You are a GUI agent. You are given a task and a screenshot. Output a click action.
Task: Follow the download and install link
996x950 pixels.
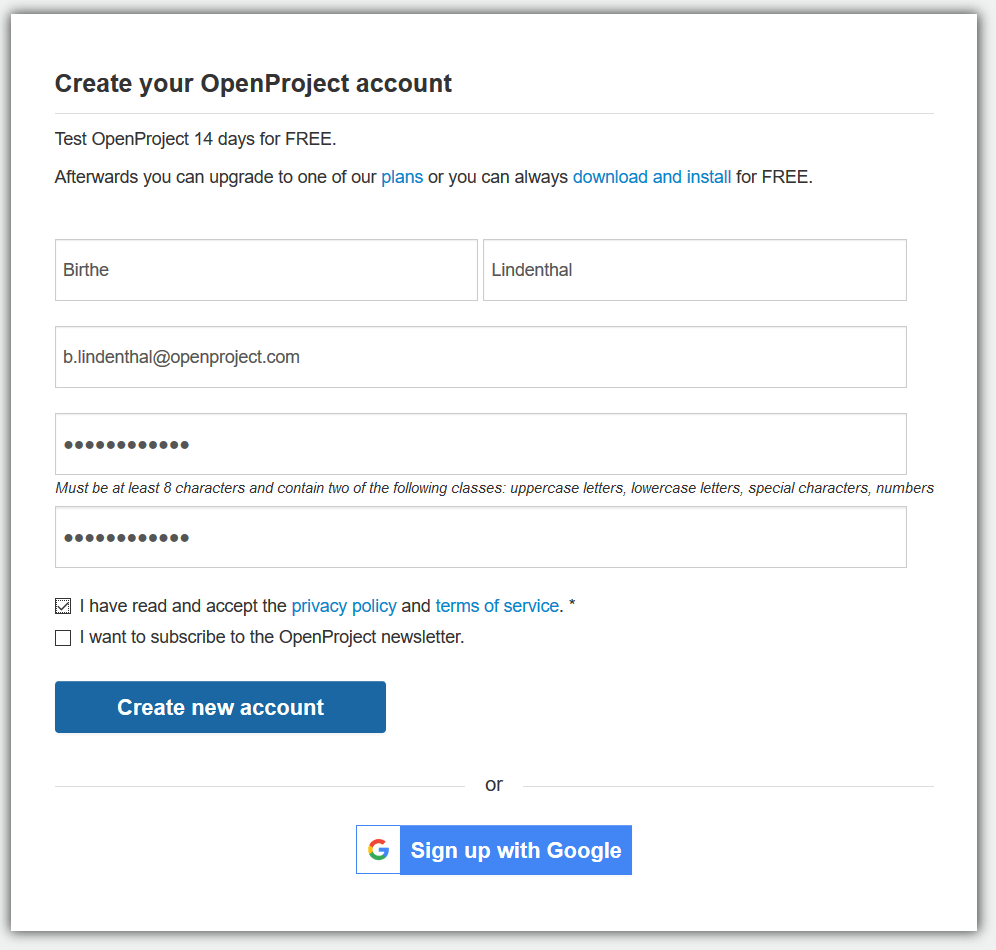[x=652, y=177]
